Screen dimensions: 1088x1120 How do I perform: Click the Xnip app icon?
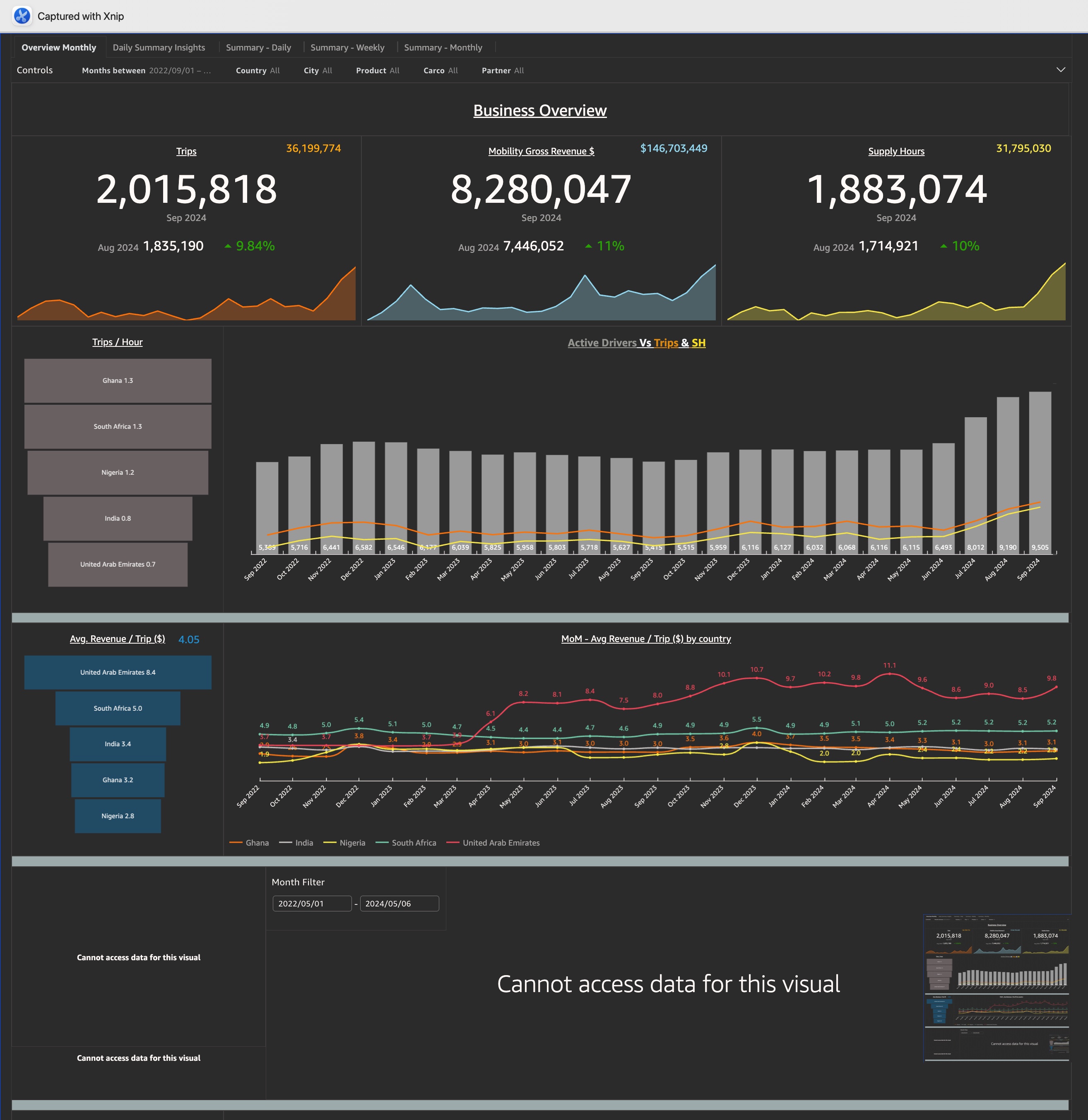point(22,16)
